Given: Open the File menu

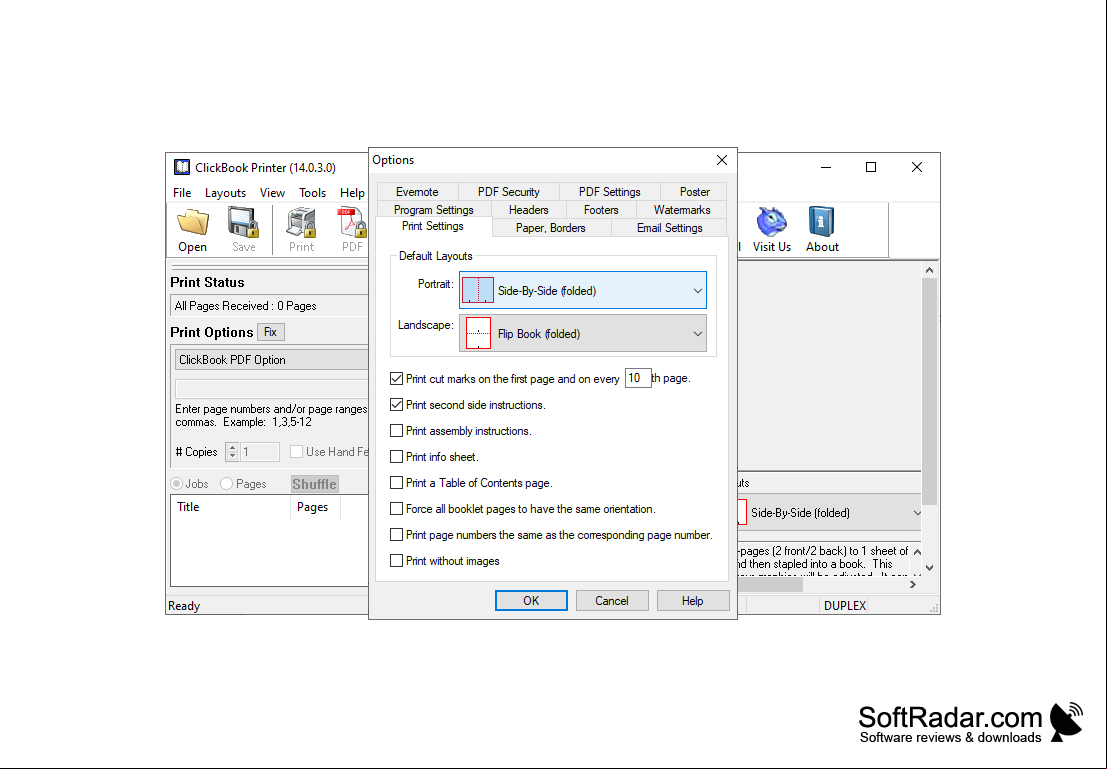Looking at the screenshot, I should 182,193.
